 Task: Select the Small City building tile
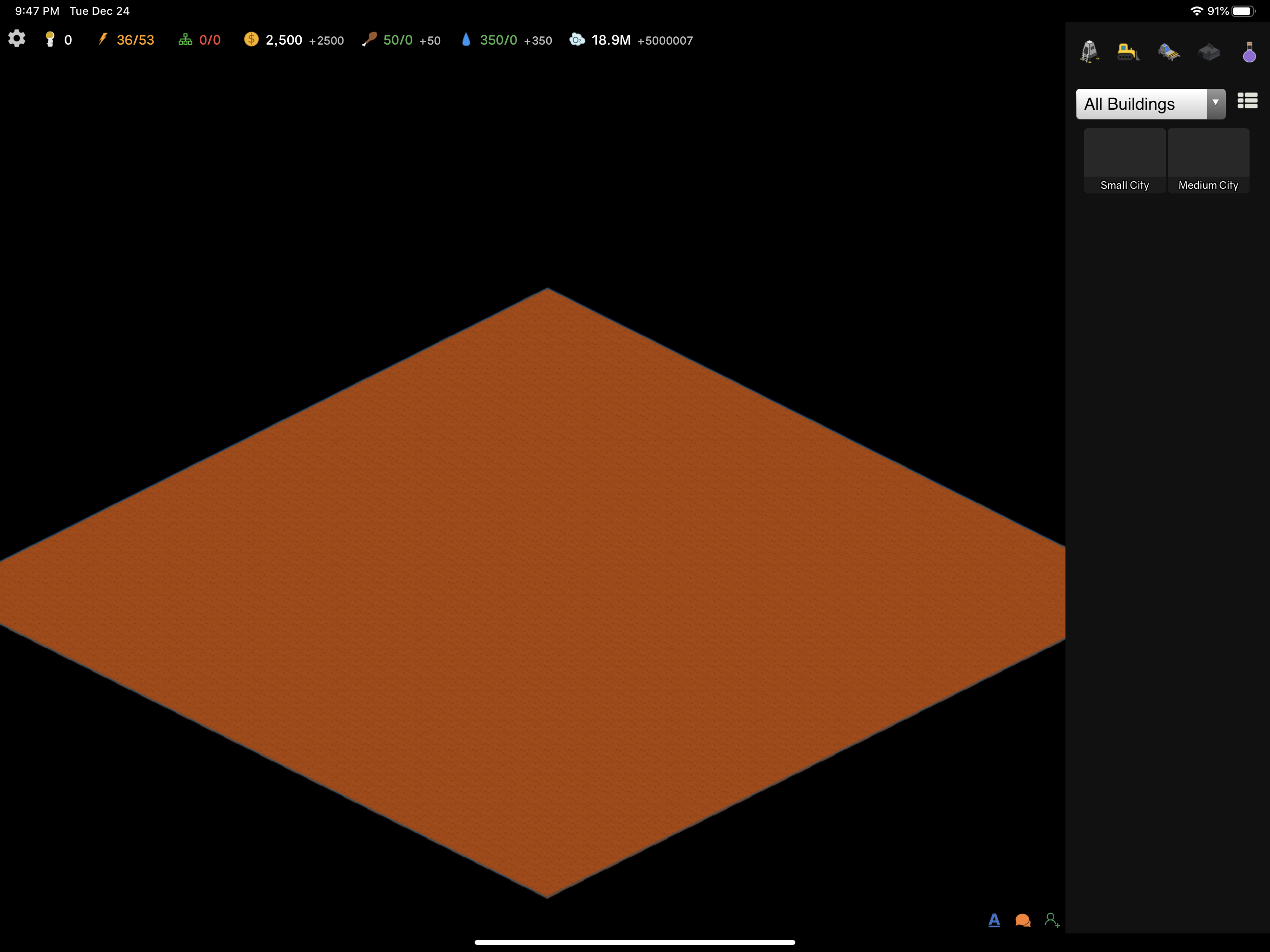(1124, 161)
